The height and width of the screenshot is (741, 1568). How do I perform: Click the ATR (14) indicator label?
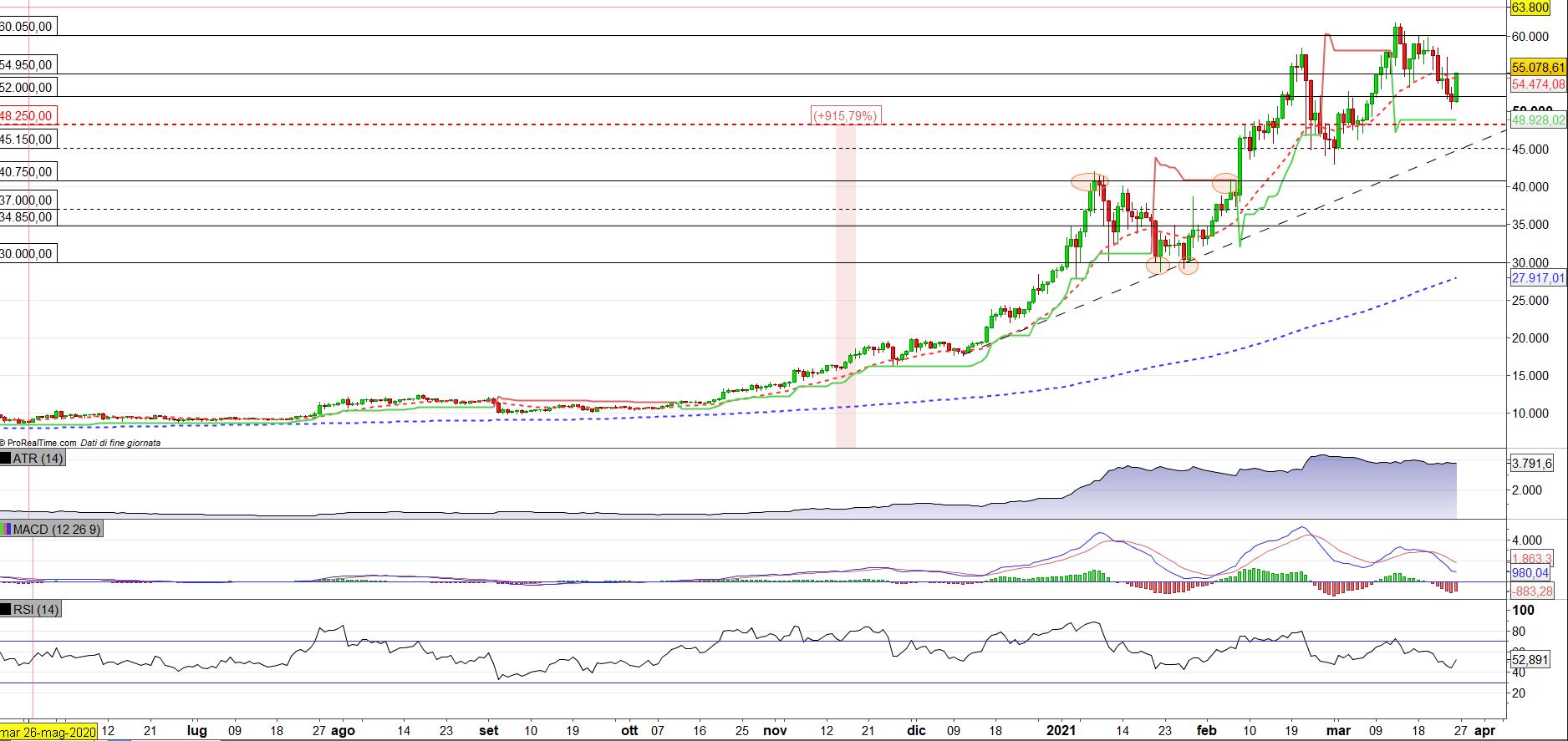pyautogui.click(x=38, y=459)
